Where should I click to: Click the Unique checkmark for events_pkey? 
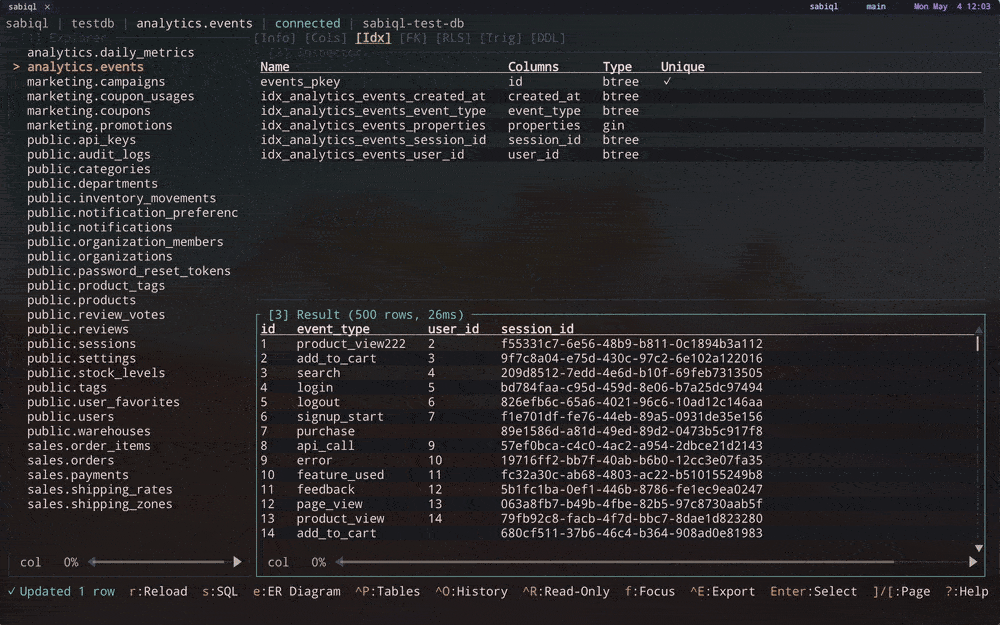(x=667, y=81)
